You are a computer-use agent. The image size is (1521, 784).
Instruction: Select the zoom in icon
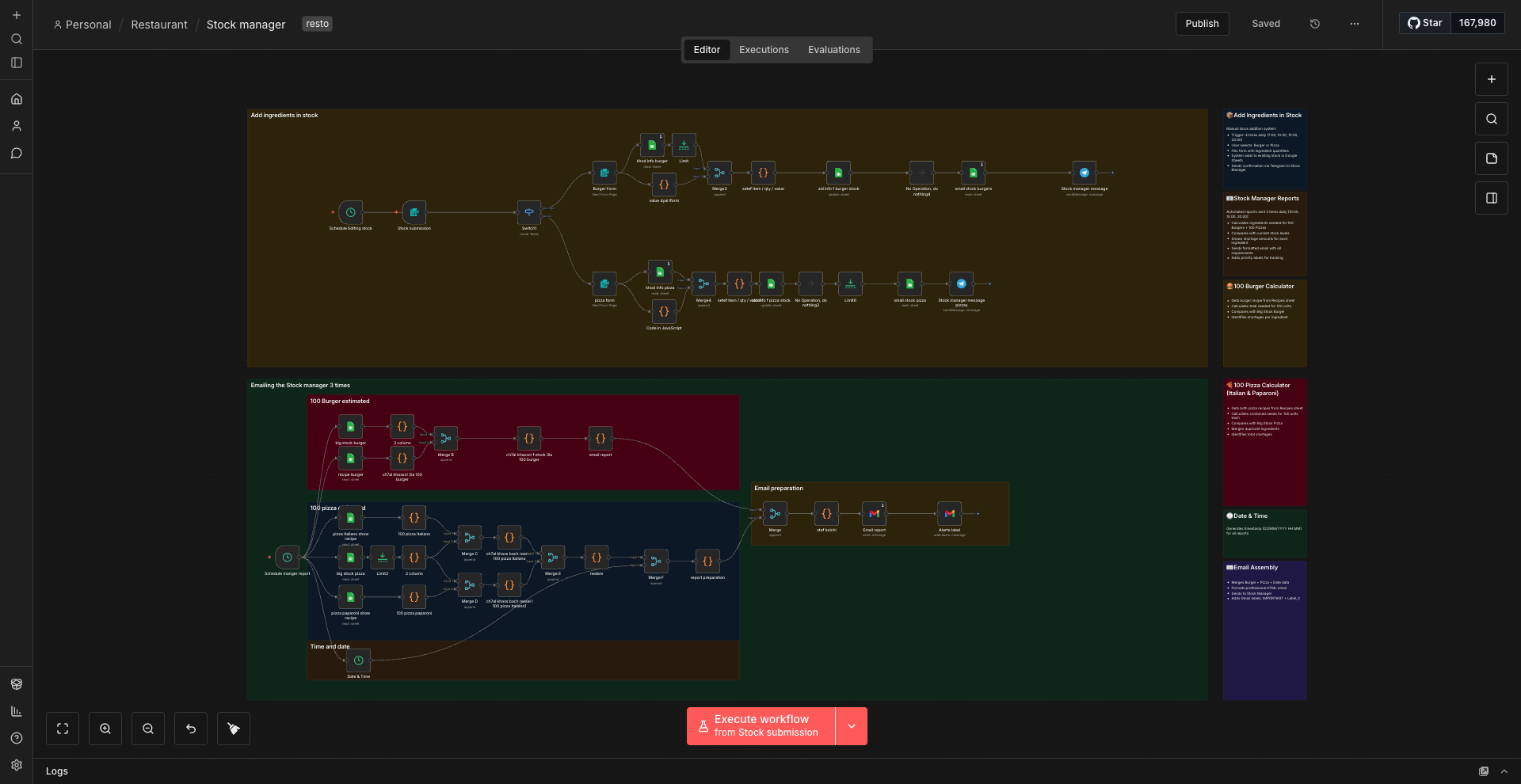[x=105, y=728]
